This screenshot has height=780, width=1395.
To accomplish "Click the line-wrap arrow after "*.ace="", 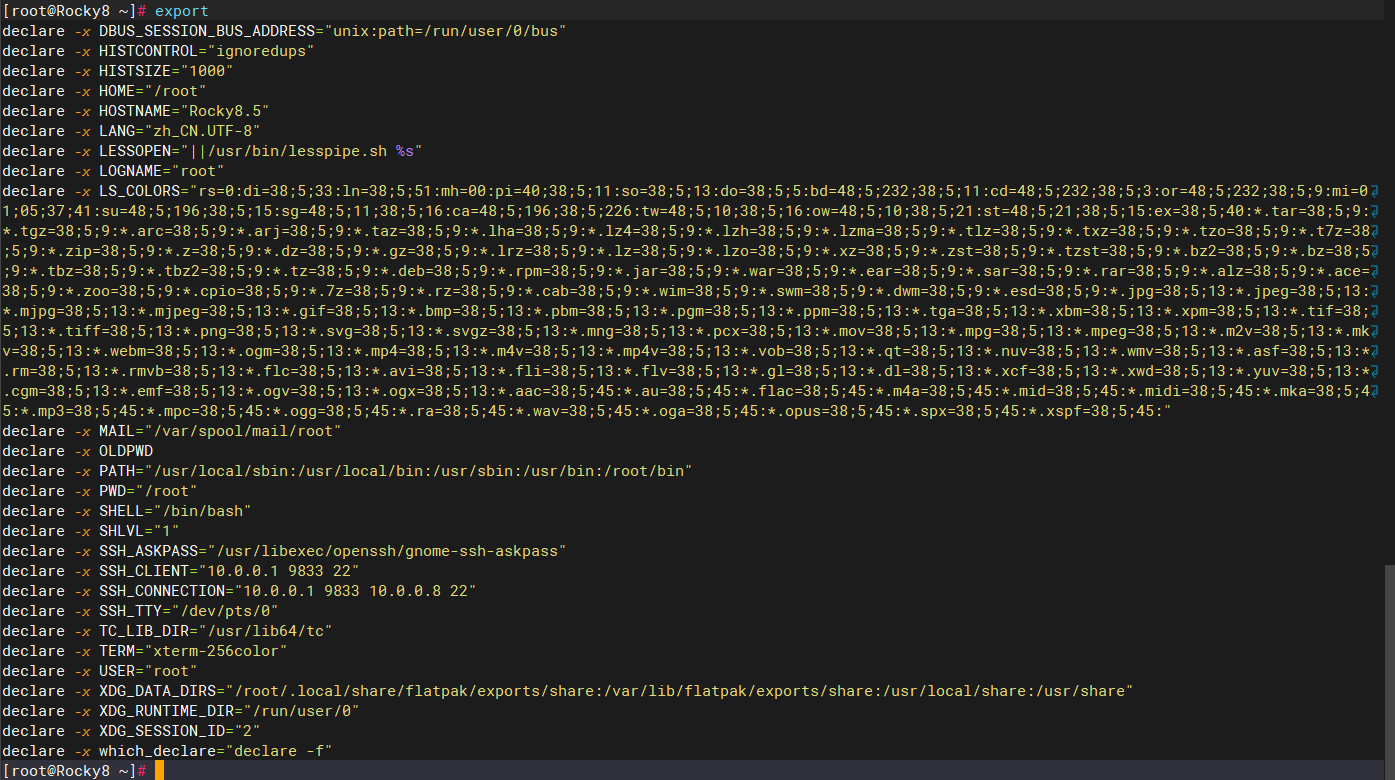I will [x=1374, y=271].
